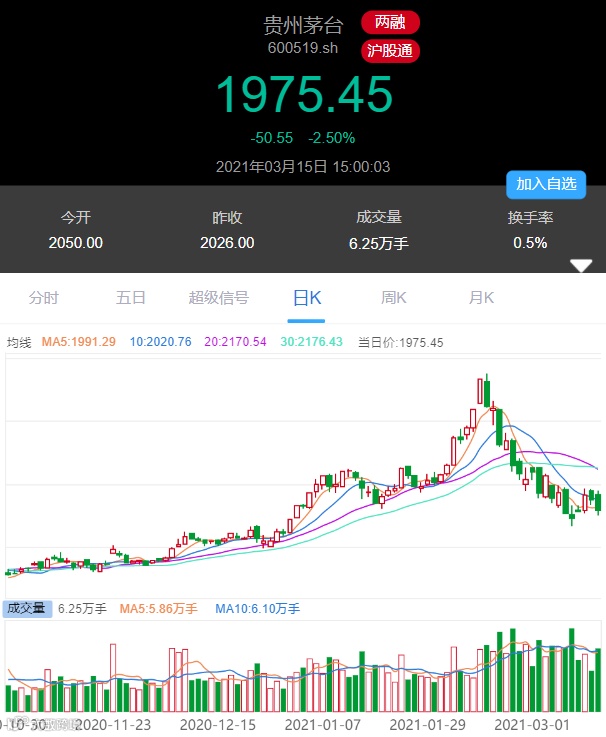This screenshot has height=737, width=606.
Task: Click the 成交量 value 6.25万手 in header
Action: (x=378, y=243)
